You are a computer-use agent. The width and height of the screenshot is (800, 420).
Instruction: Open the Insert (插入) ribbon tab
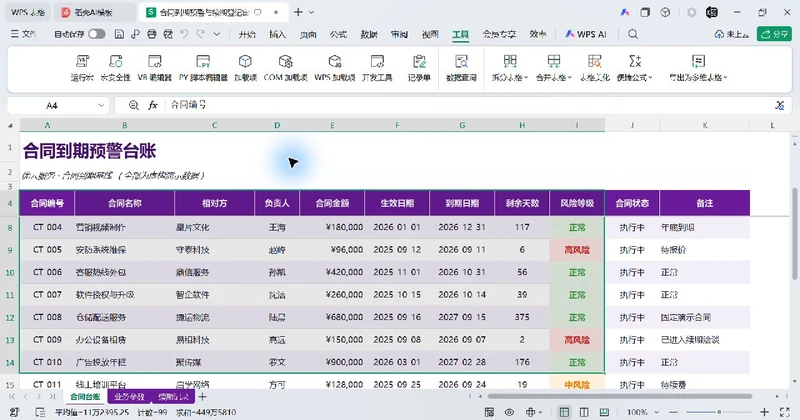click(278, 34)
